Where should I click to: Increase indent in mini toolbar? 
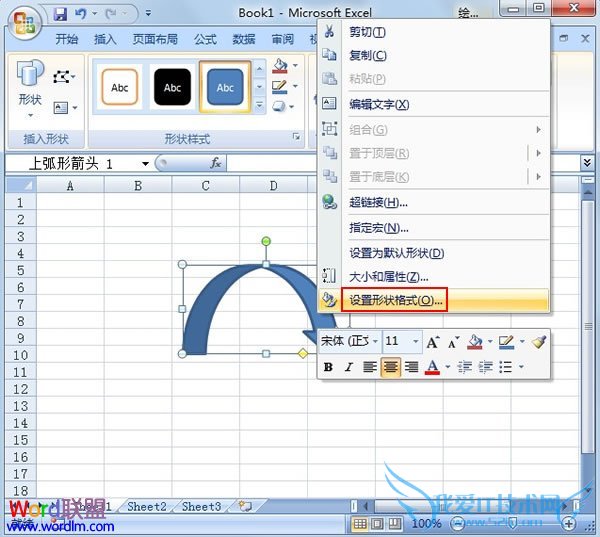tap(486, 367)
